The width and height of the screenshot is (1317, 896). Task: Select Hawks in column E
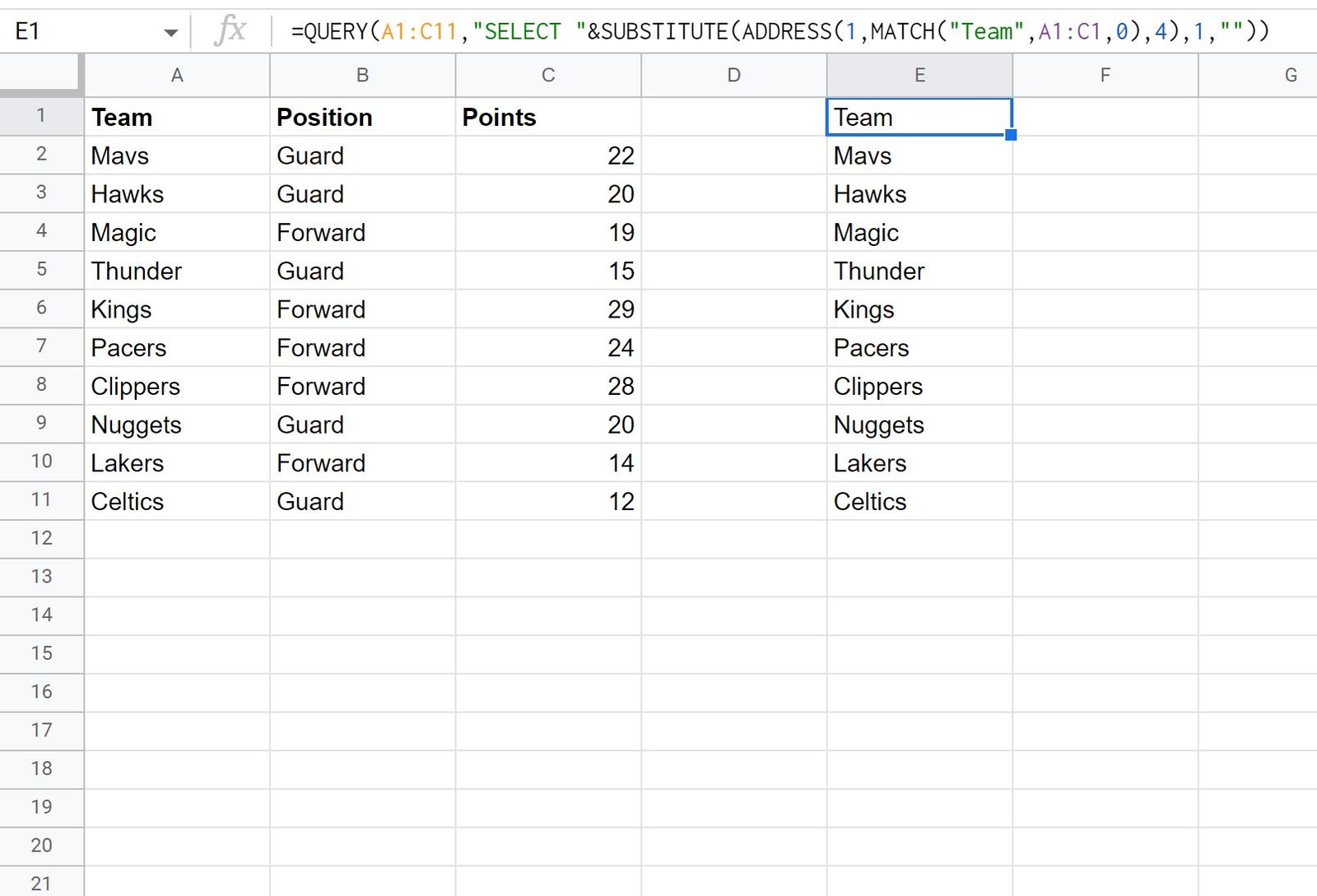919,194
